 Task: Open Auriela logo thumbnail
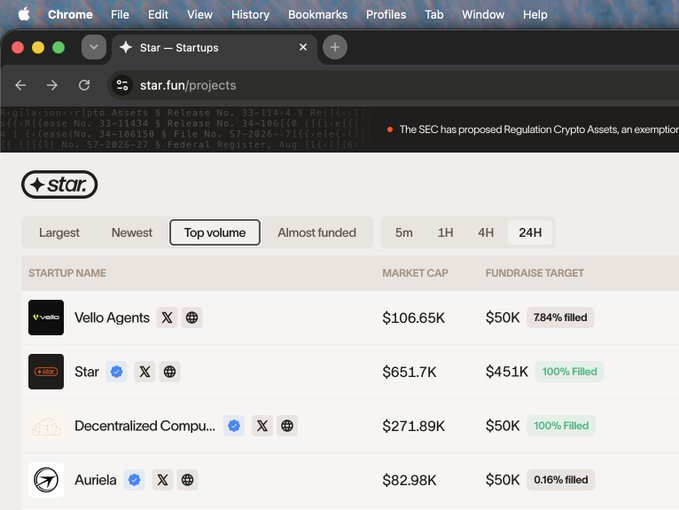point(46,480)
